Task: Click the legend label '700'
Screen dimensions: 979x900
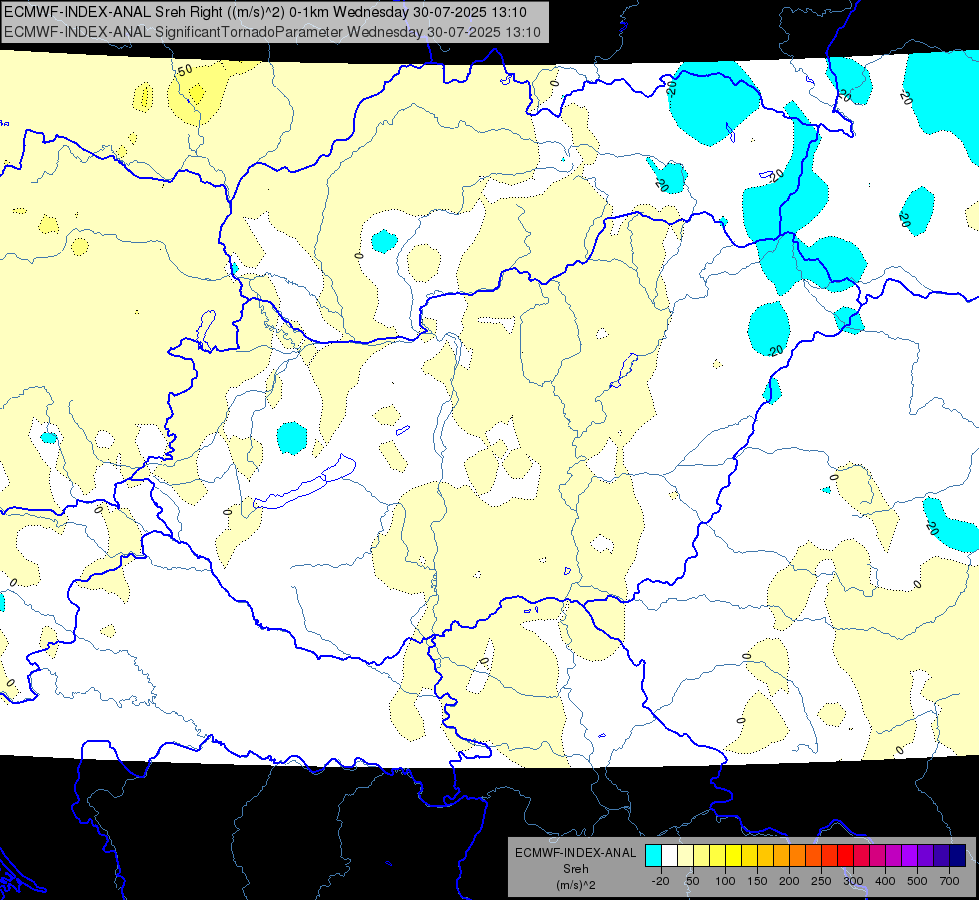Action: click(x=949, y=881)
